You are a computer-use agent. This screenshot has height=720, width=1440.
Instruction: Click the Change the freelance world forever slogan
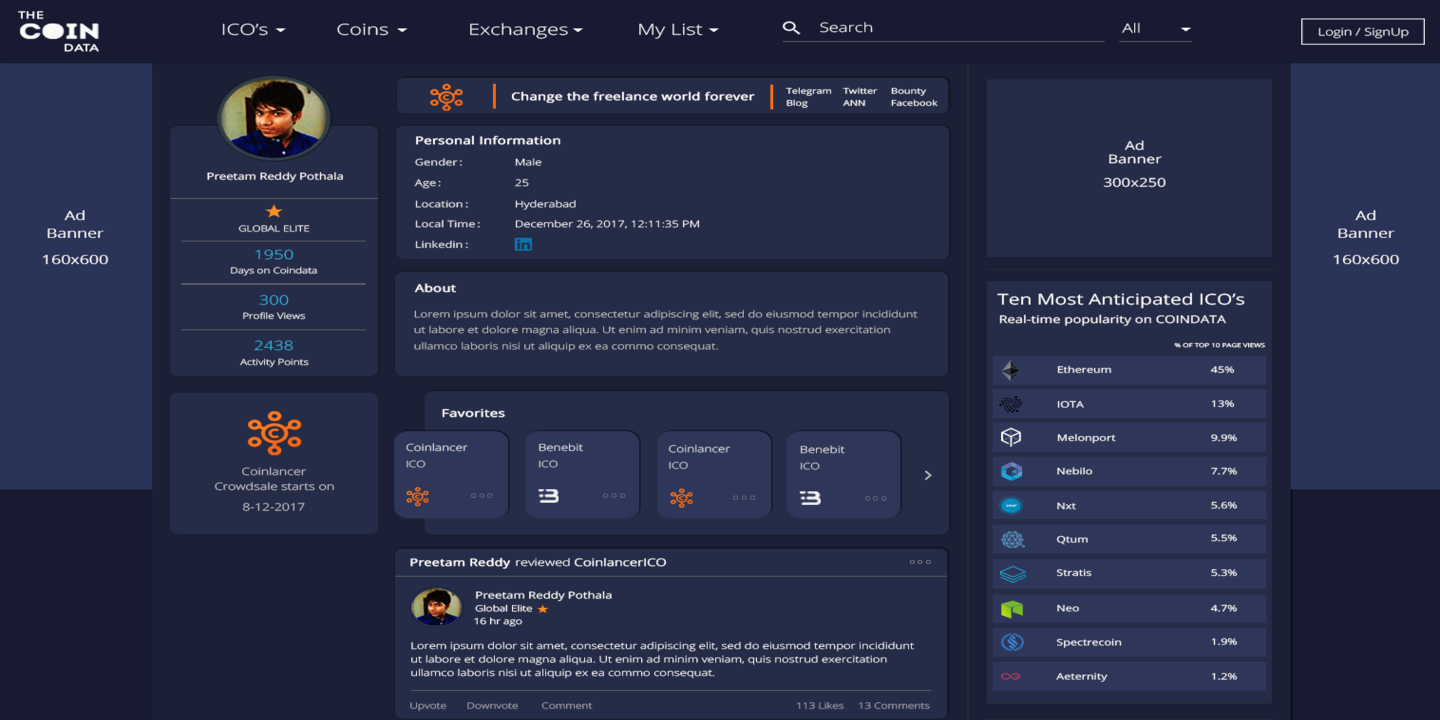(x=633, y=97)
